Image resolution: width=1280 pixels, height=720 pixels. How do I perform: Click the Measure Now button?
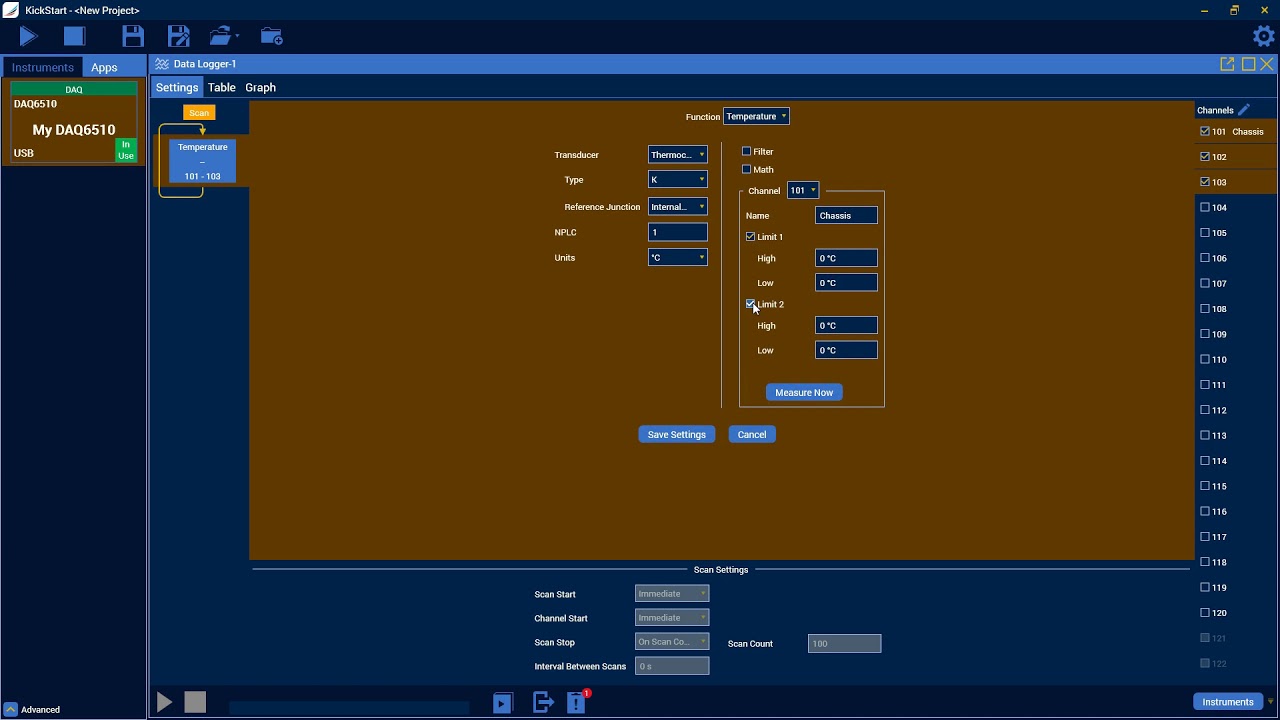pos(804,392)
